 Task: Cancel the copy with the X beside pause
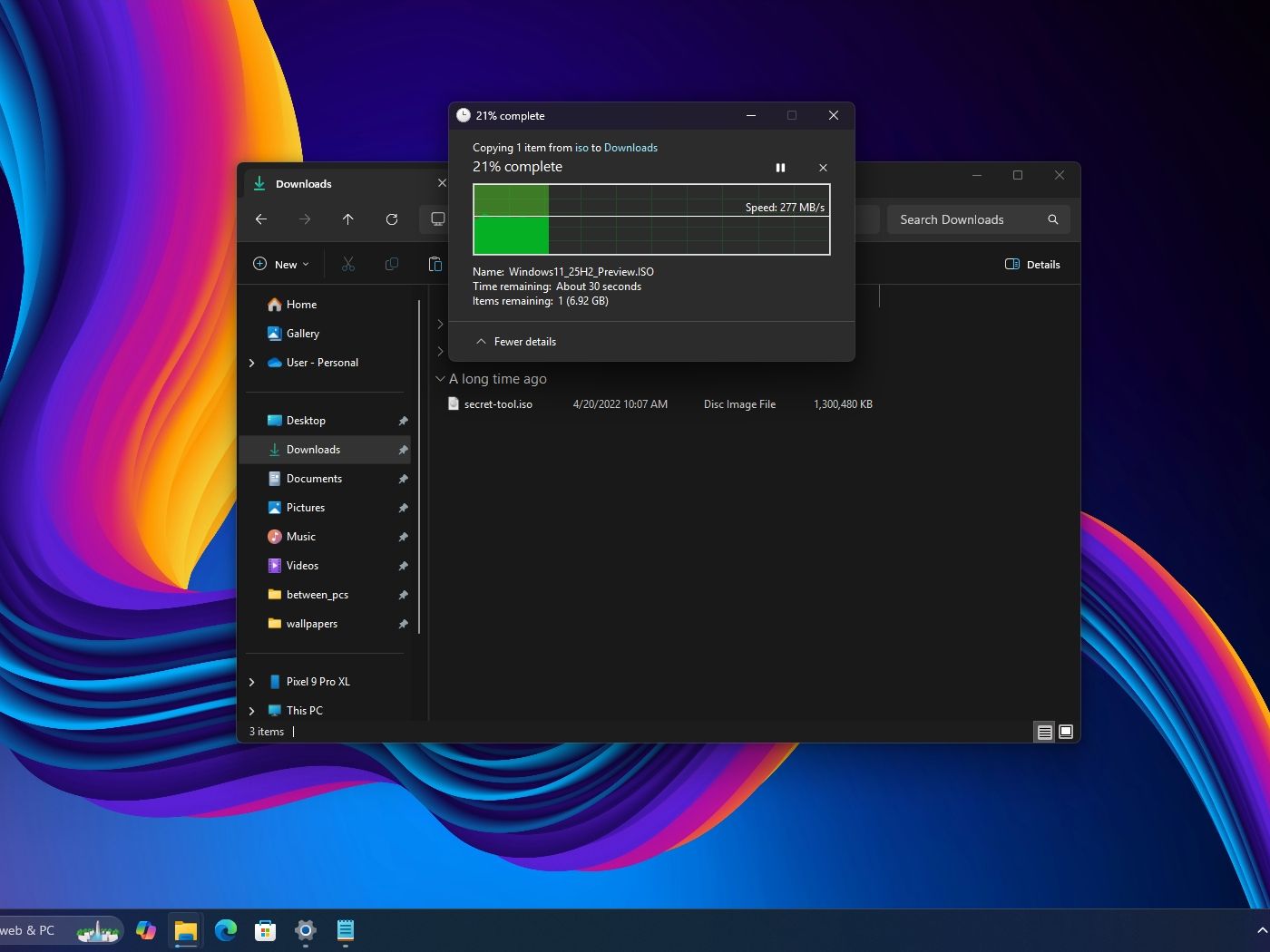tap(823, 168)
